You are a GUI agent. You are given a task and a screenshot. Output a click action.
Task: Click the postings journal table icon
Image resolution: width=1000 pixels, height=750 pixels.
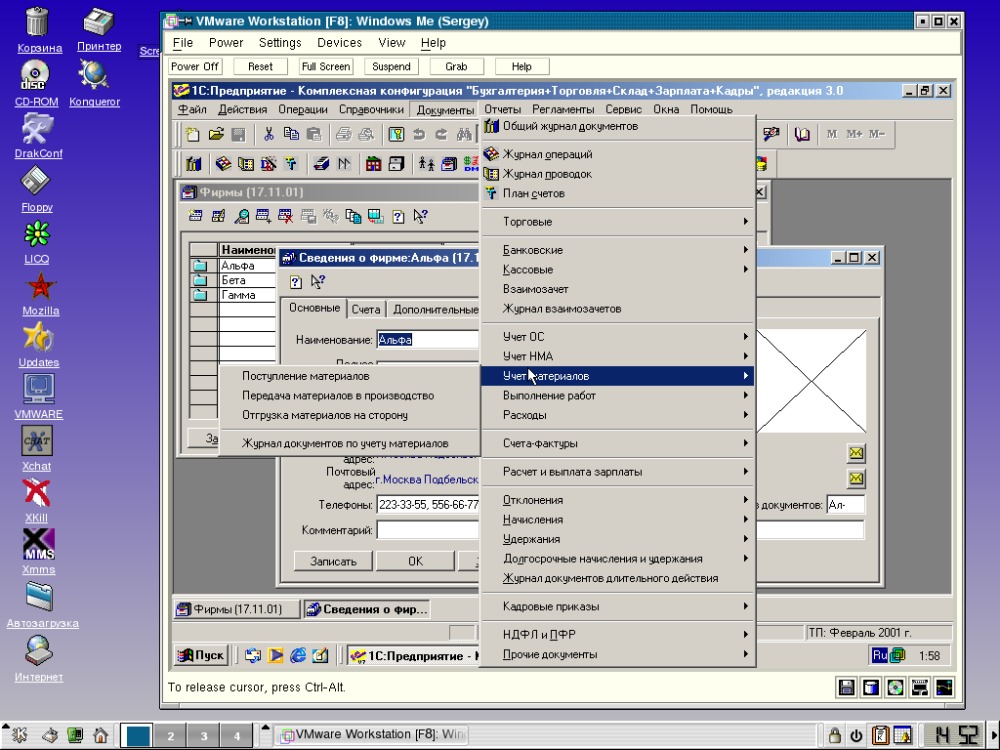click(246, 164)
